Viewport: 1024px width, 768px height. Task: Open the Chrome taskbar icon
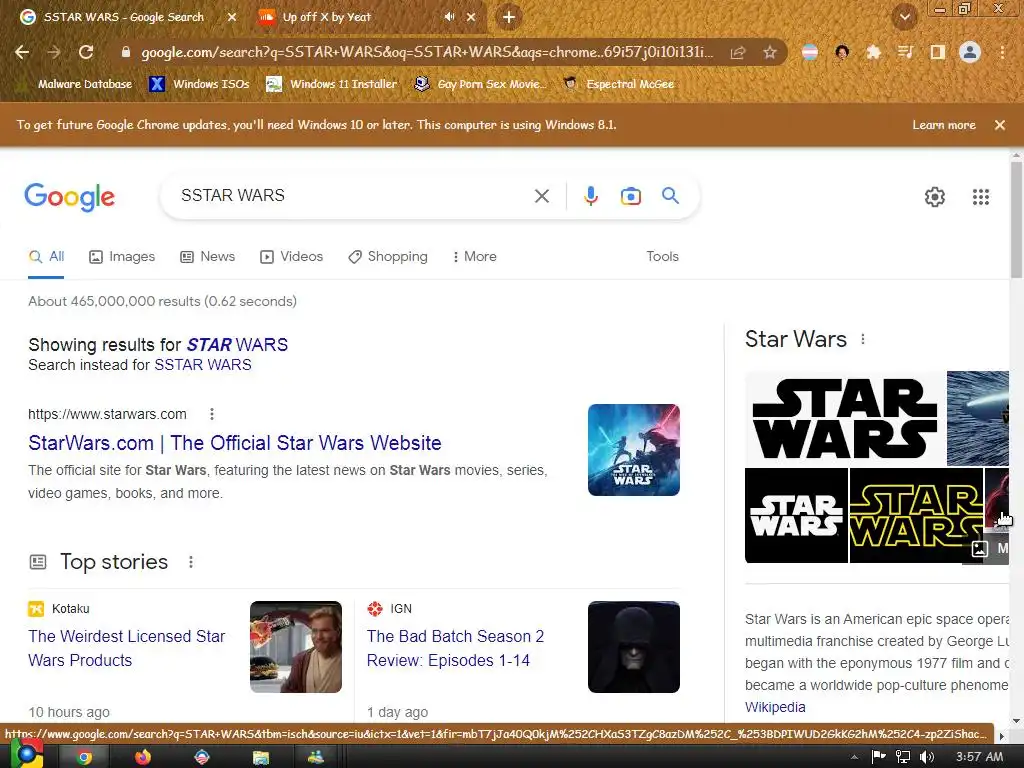84,757
